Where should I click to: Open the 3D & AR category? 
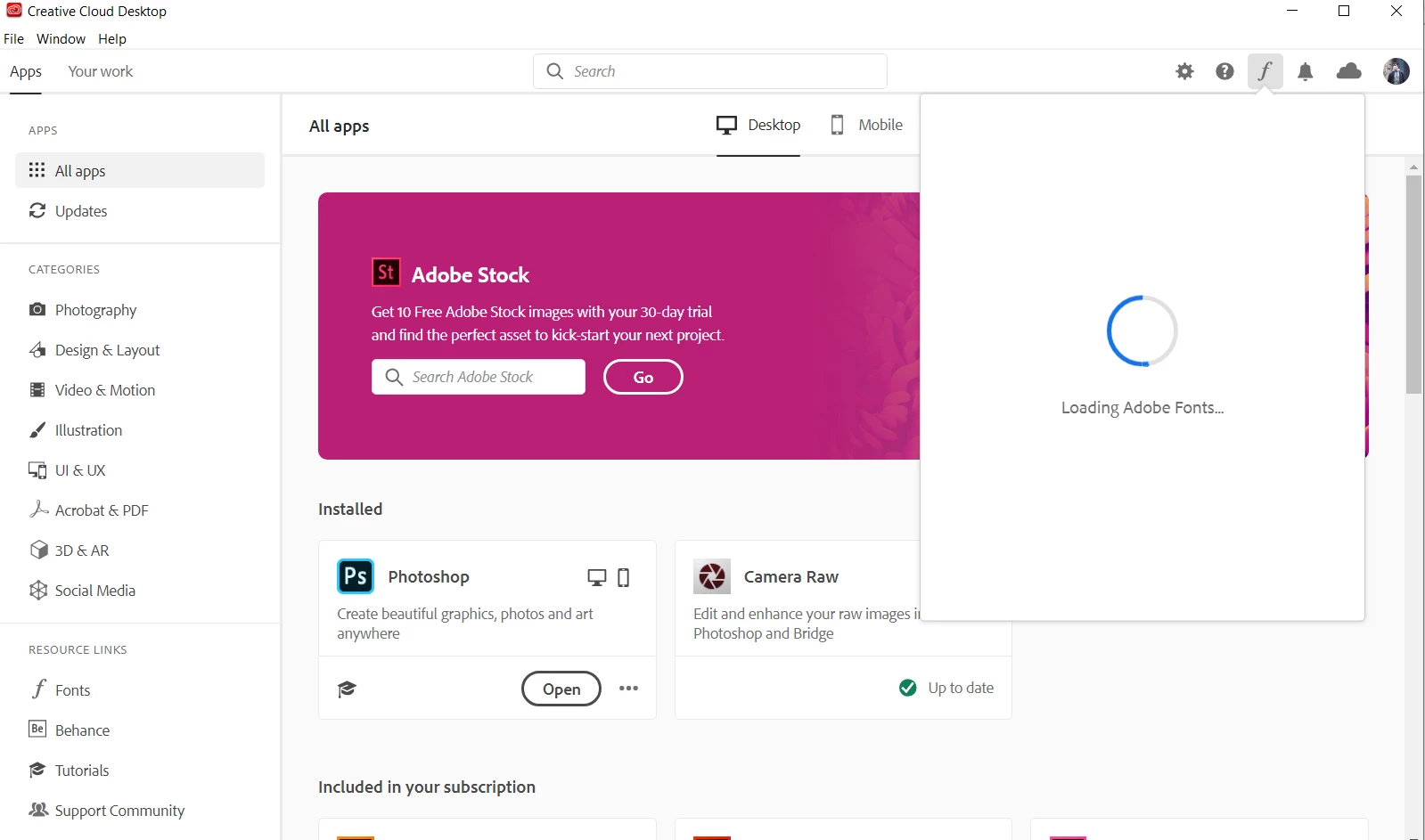click(x=140, y=550)
